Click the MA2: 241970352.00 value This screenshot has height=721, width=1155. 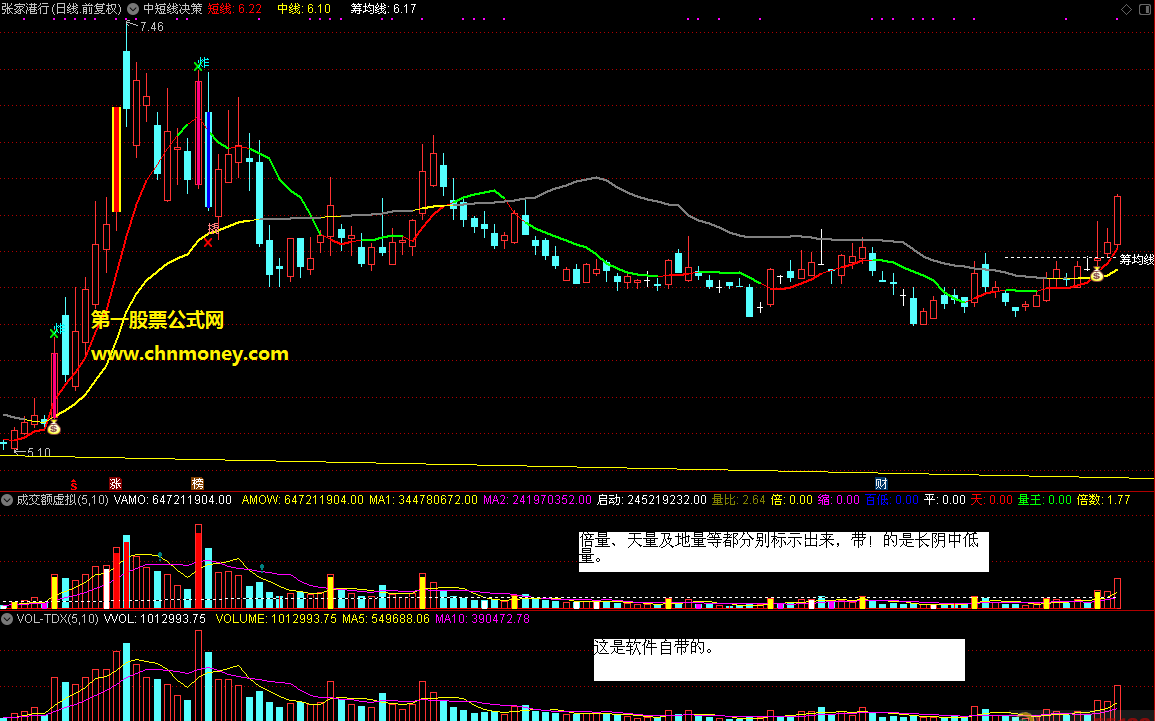click(x=537, y=499)
